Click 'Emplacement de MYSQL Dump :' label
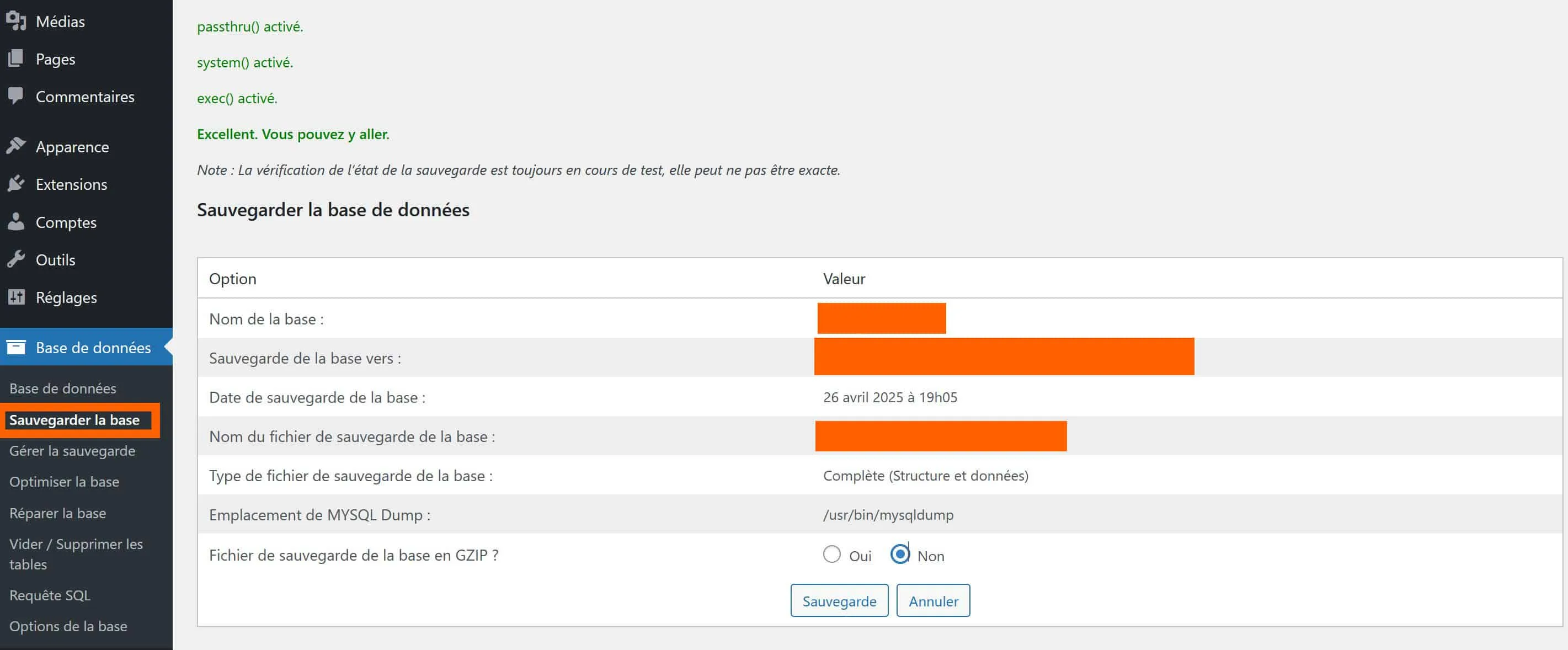 (x=319, y=515)
